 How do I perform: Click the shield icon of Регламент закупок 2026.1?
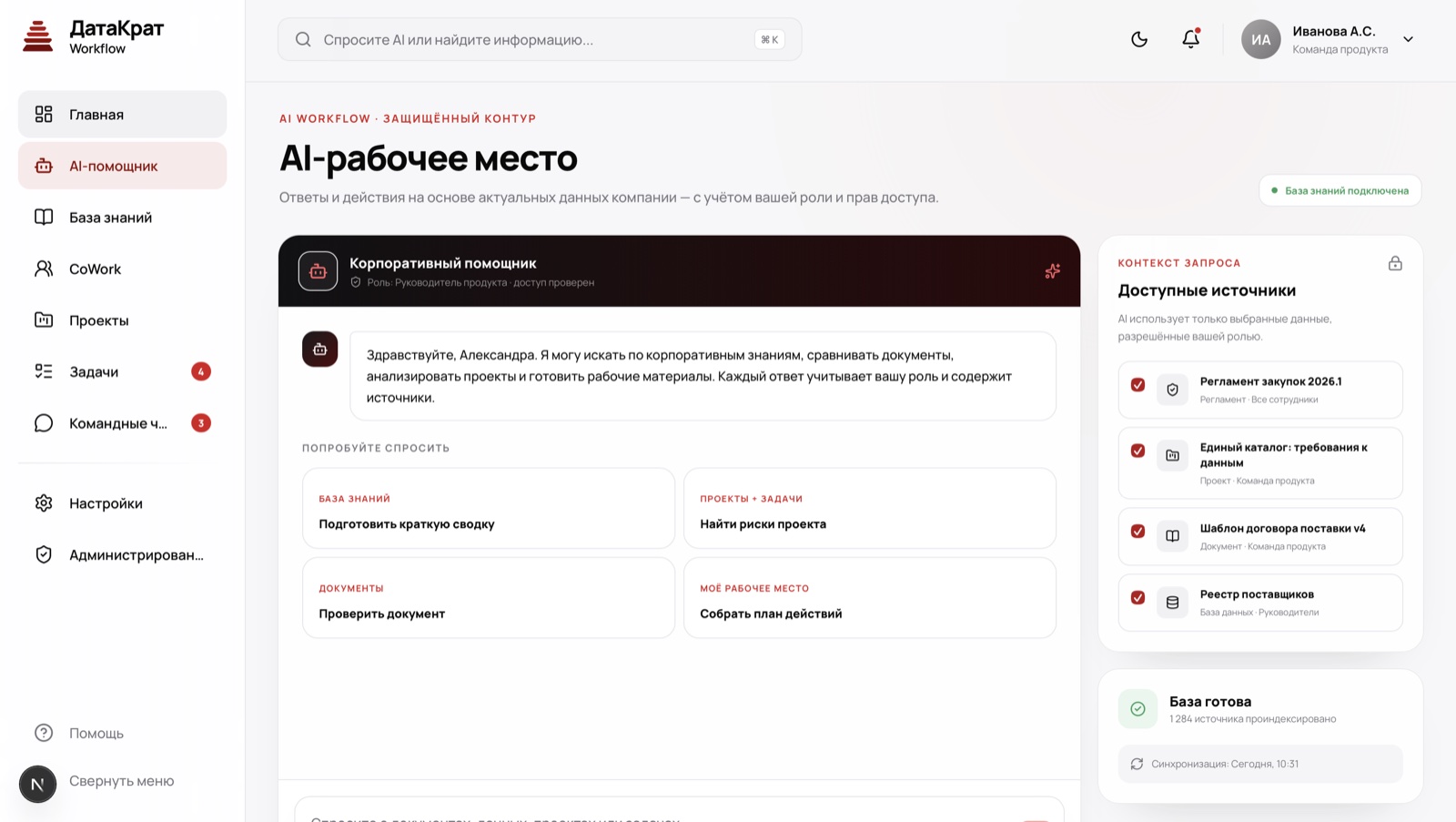tap(1172, 390)
